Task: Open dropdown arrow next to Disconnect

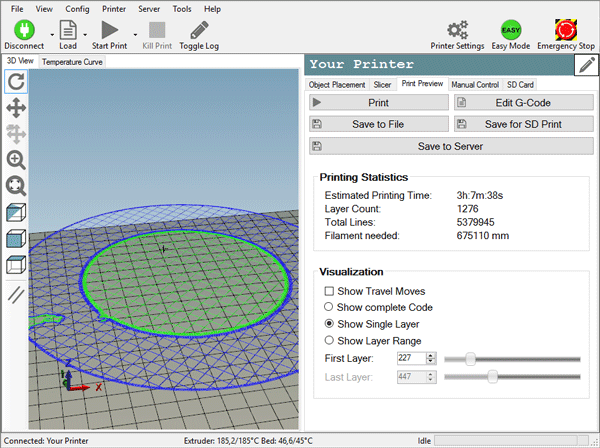Action: pos(52,35)
